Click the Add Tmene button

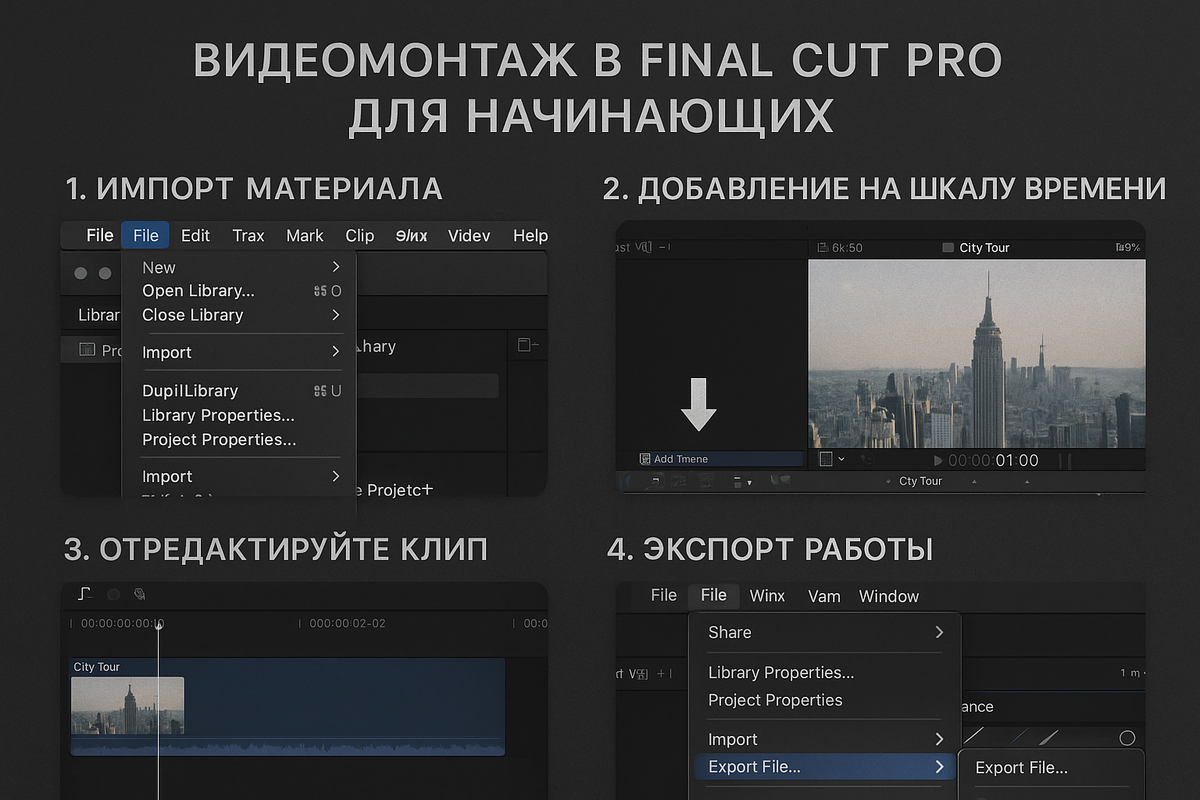coord(721,459)
